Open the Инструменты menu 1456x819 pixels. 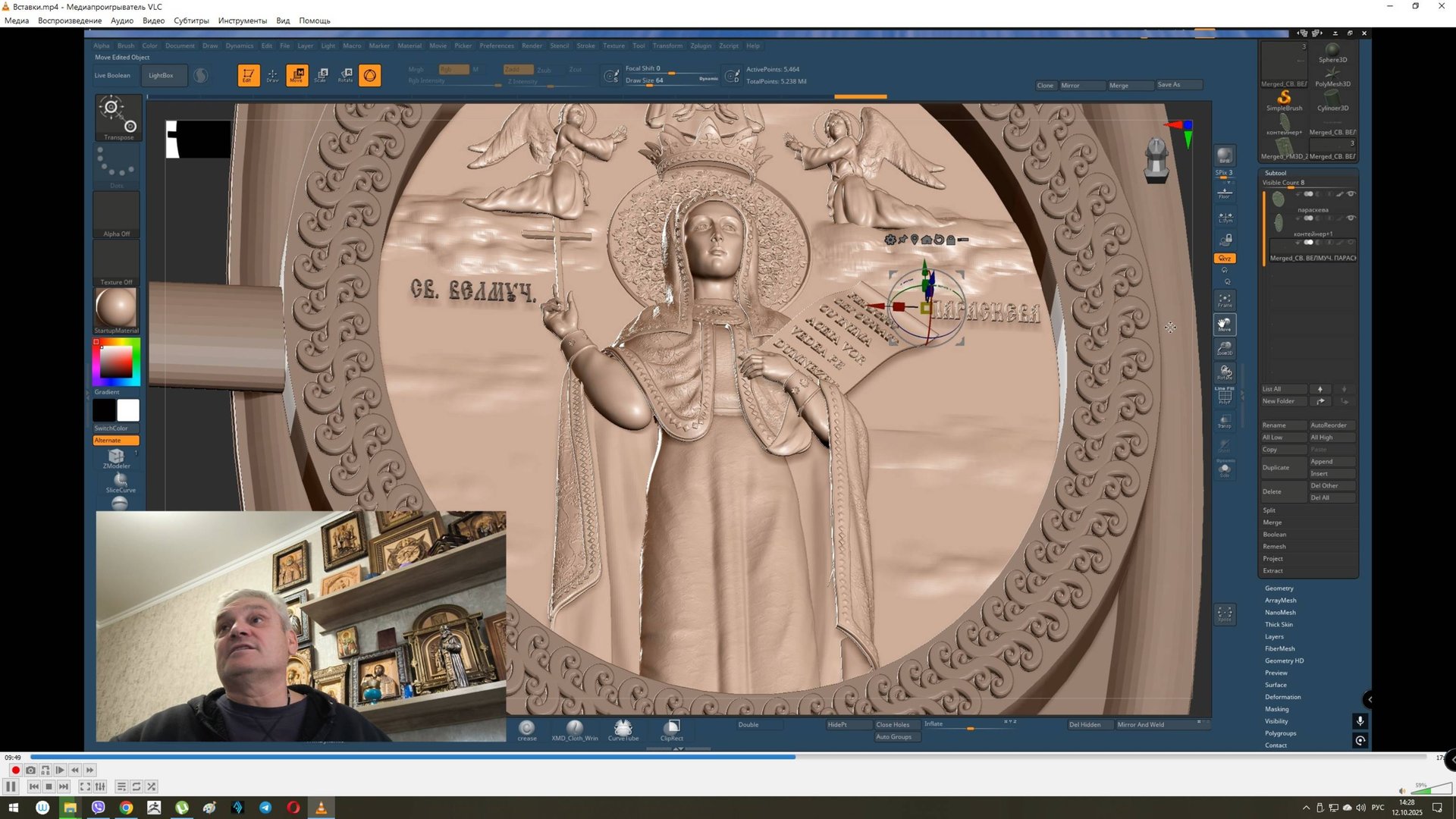click(242, 20)
